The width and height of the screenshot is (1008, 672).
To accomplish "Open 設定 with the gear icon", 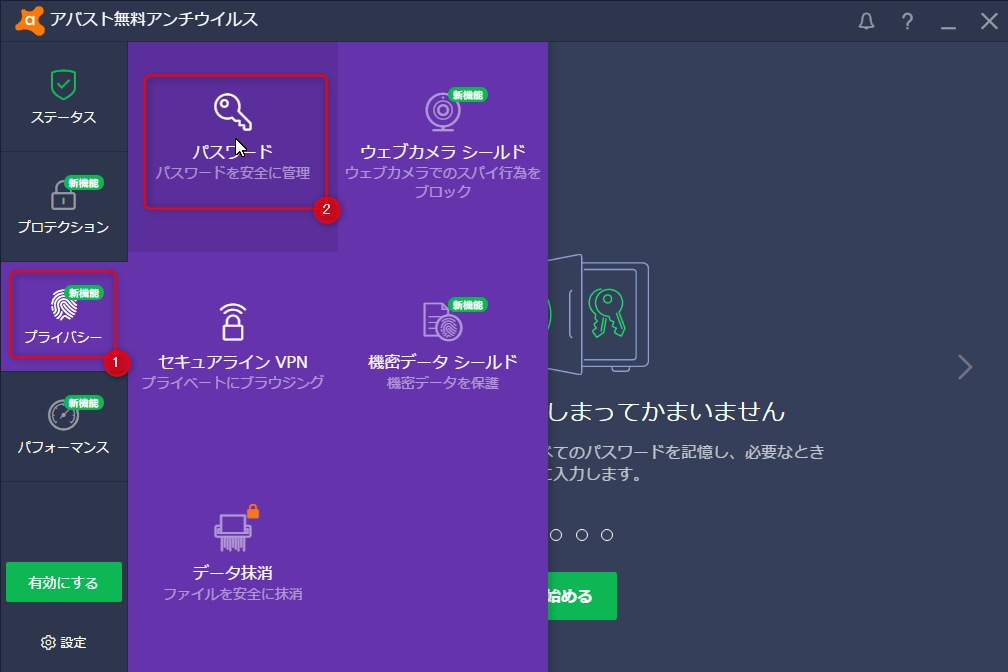I will [x=64, y=642].
